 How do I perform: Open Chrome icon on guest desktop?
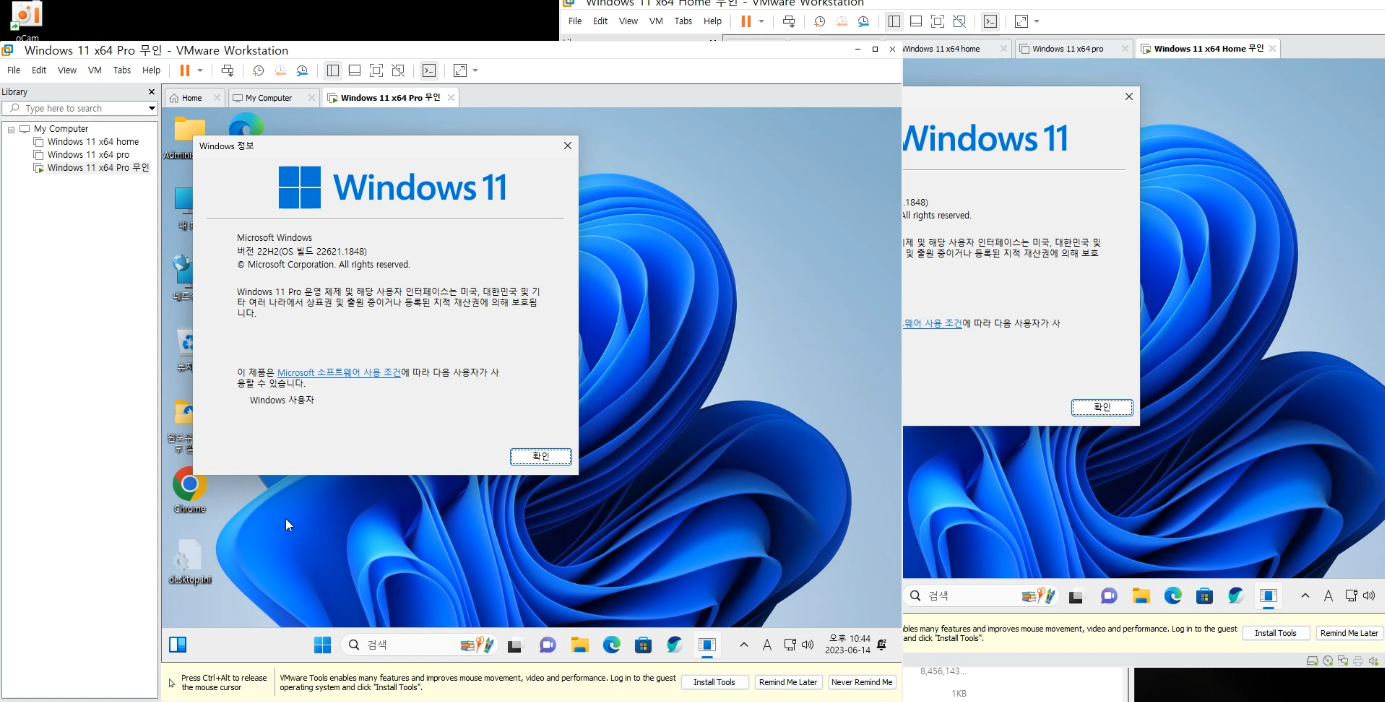pyautogui.click(x=189, y=490)
